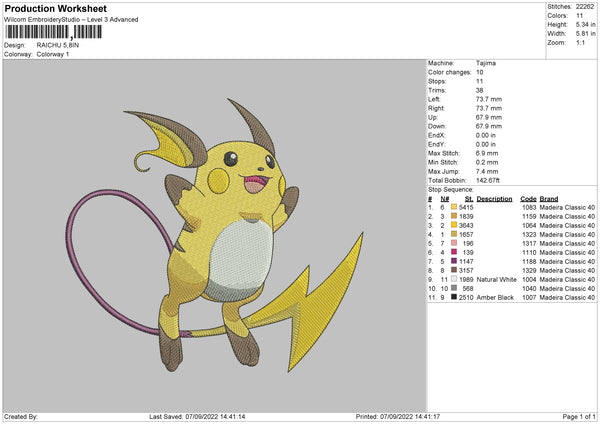Click the 'Created By:' footer label
Viewport: 600px width, 424px height.
(21, 416)
